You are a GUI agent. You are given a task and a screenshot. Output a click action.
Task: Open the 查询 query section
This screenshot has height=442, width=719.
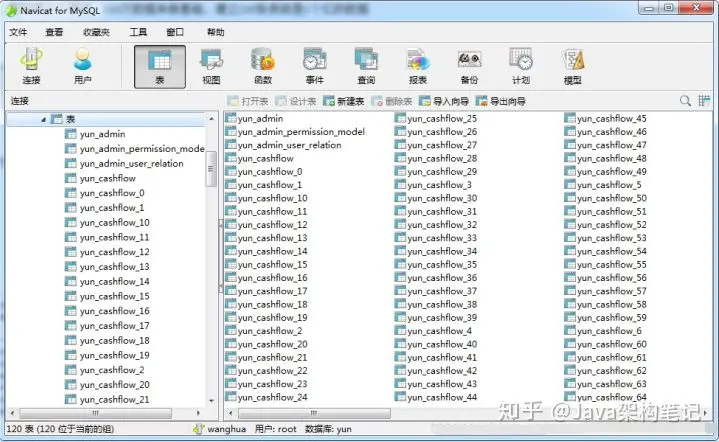pyautogui.click(x=366, y=66)
